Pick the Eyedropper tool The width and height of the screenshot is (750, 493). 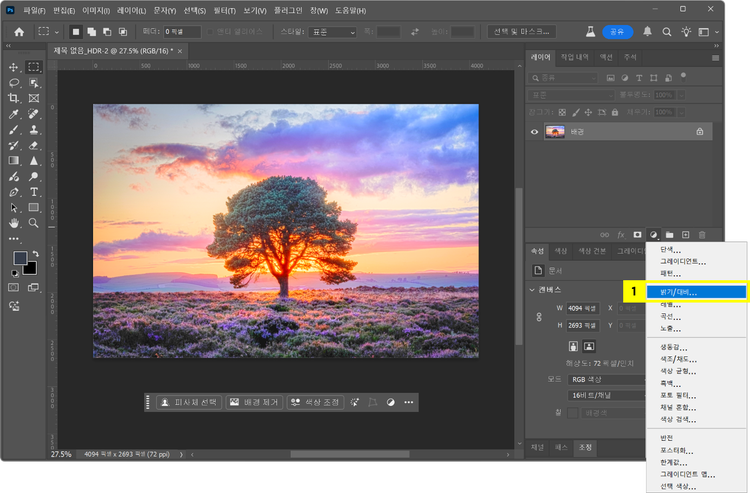click(14, 114)
